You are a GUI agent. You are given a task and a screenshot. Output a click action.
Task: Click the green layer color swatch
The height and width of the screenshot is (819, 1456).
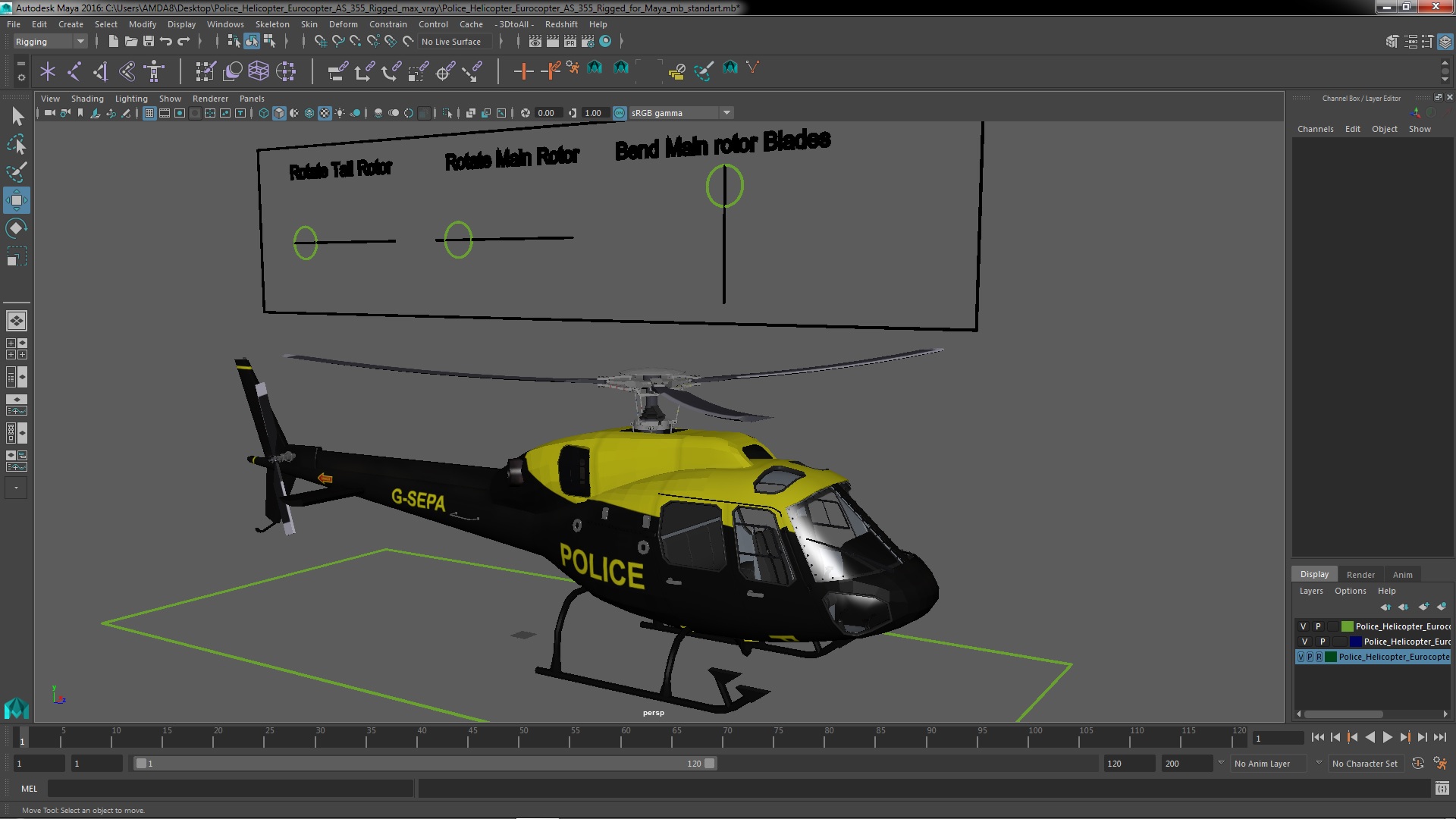[x=1347, y=626]
